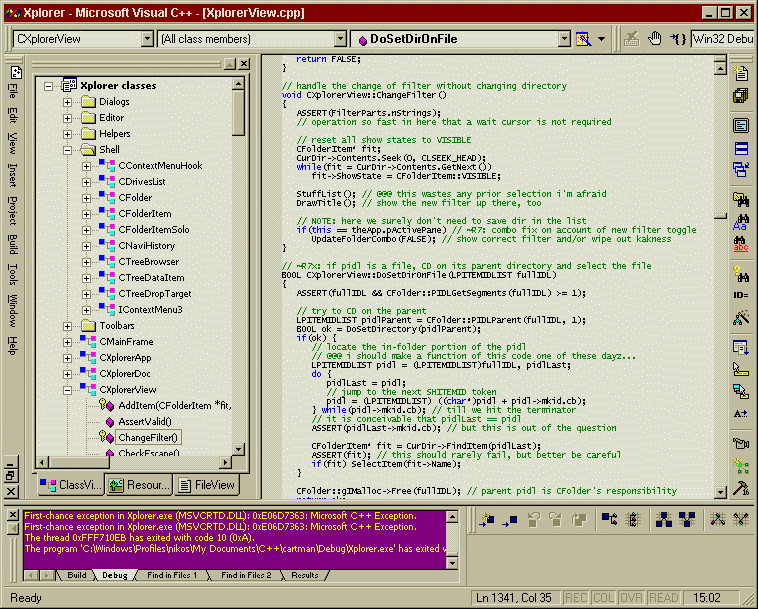Viewport: 758px width, 609px height.
Task: Collapse the CXplorerView class node
Action: [68, 391]
